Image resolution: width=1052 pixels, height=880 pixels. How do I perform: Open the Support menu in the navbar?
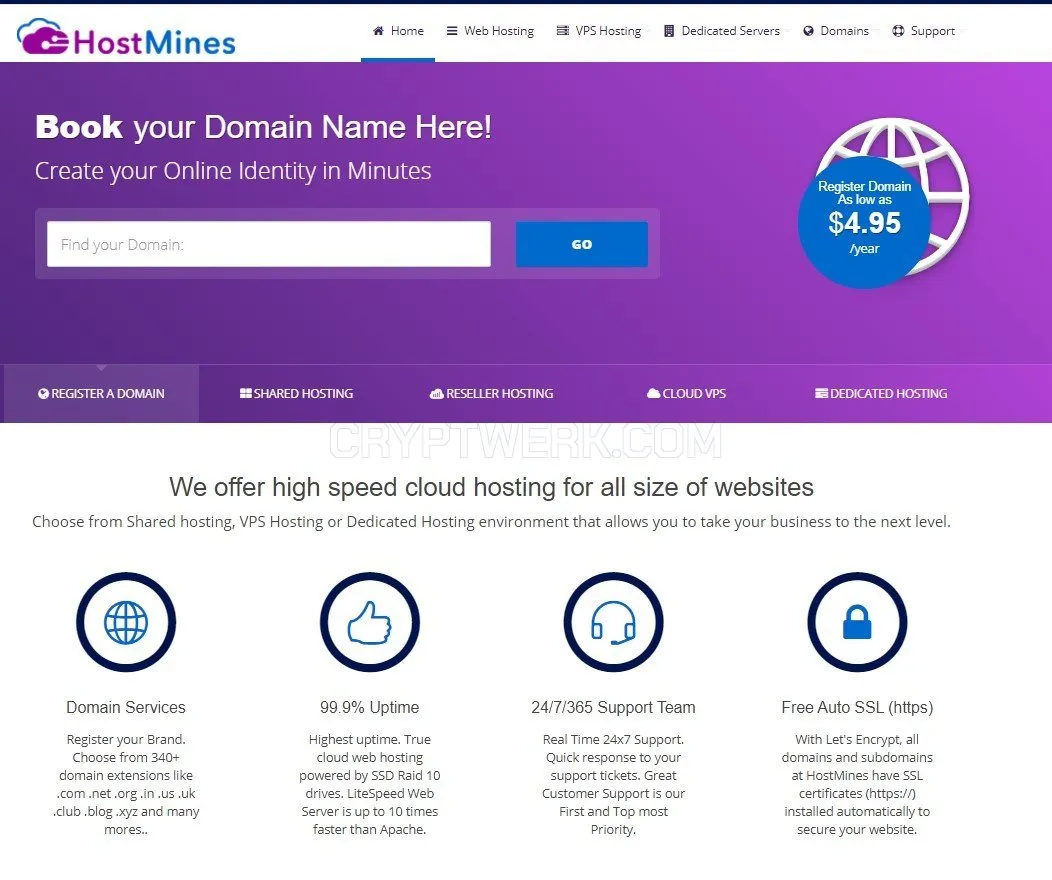tap(924, 31)
